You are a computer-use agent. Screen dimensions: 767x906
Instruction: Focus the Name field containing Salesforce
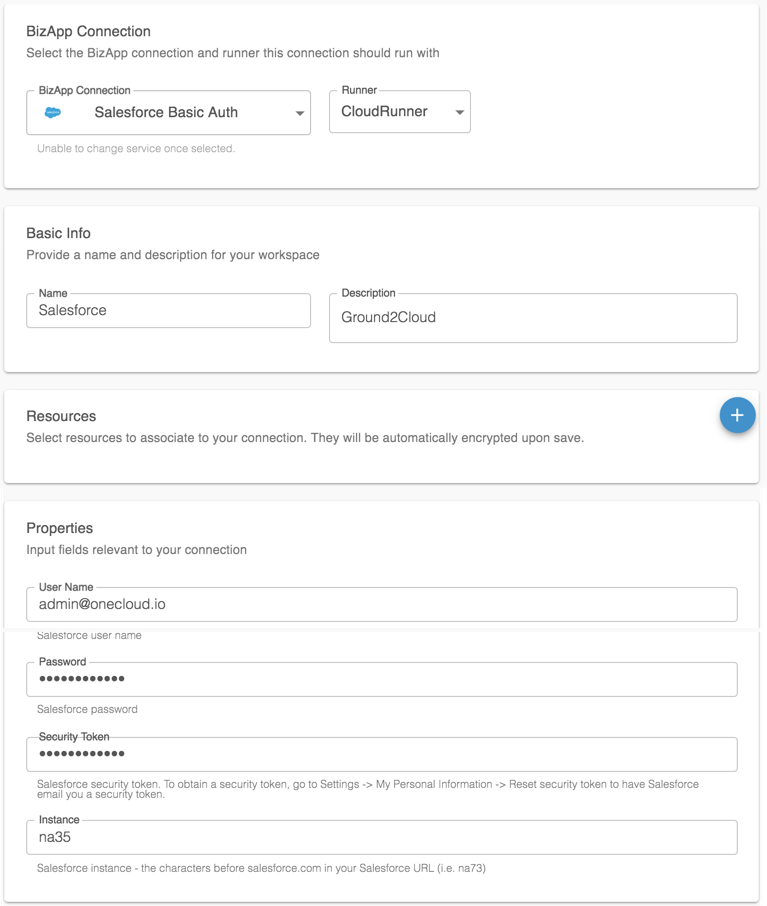[x=168, y=310]
